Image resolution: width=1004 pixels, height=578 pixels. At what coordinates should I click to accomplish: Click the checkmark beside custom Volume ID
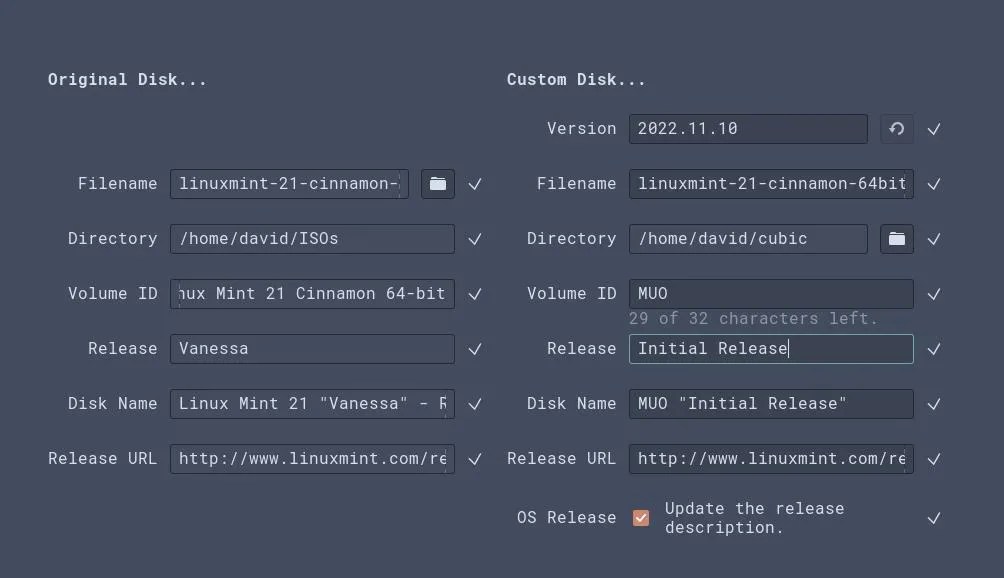click(x=933, y=293)
